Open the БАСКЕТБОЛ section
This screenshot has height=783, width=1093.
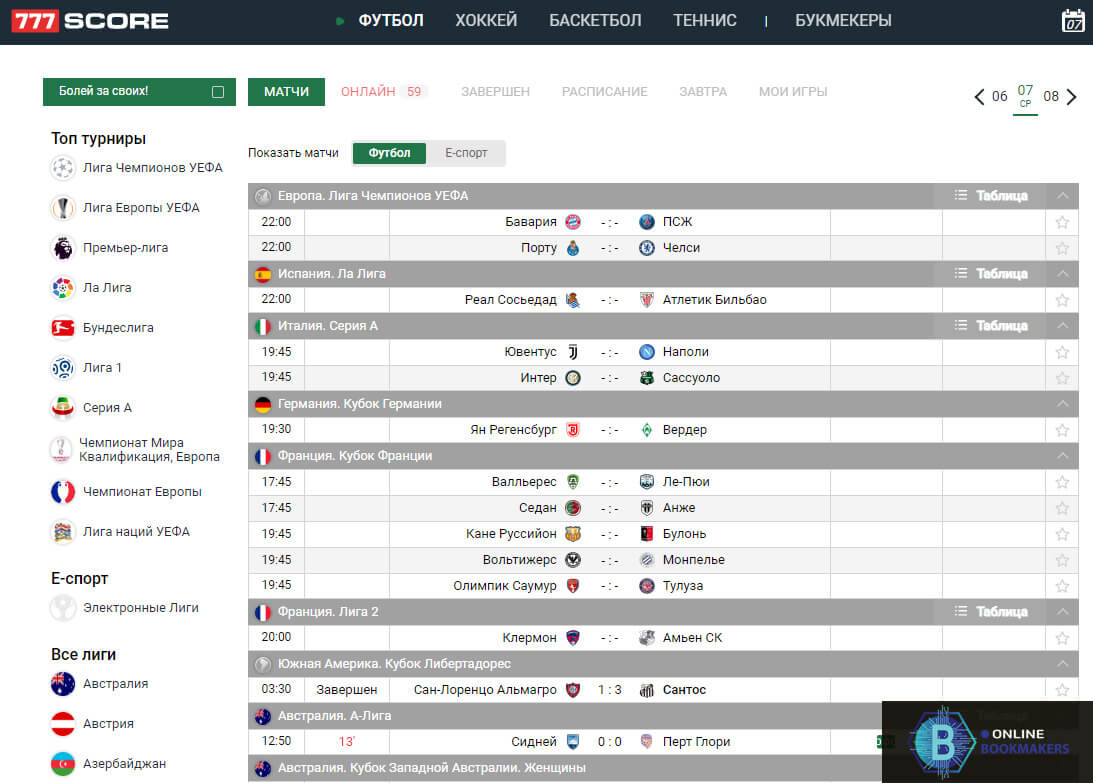tap(595, 21)
